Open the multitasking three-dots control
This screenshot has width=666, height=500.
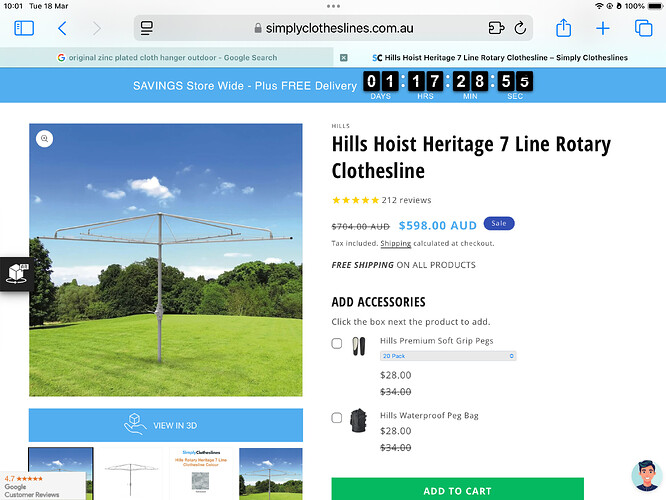333,6
